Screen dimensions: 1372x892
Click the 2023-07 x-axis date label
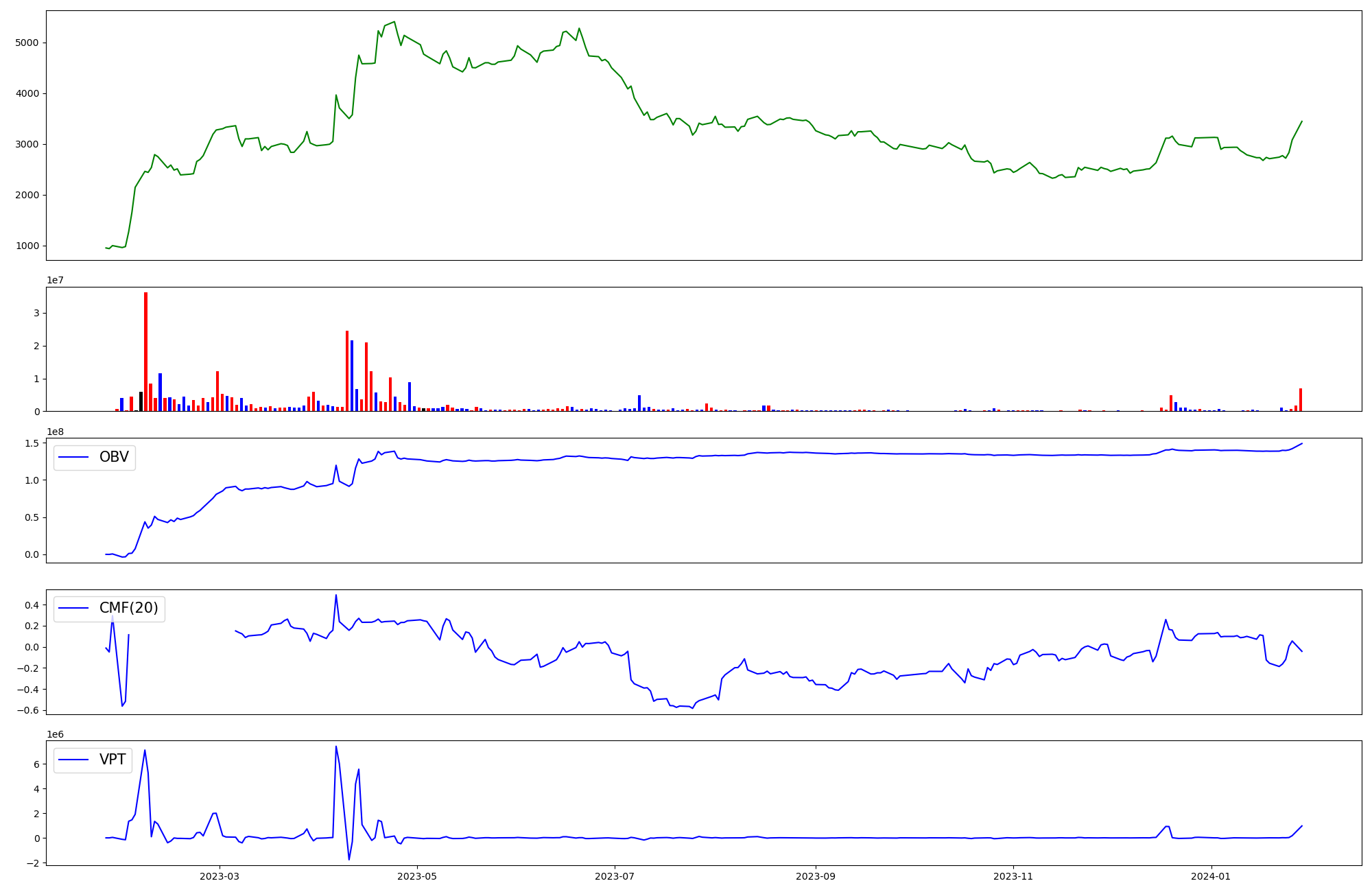point(615,876)
